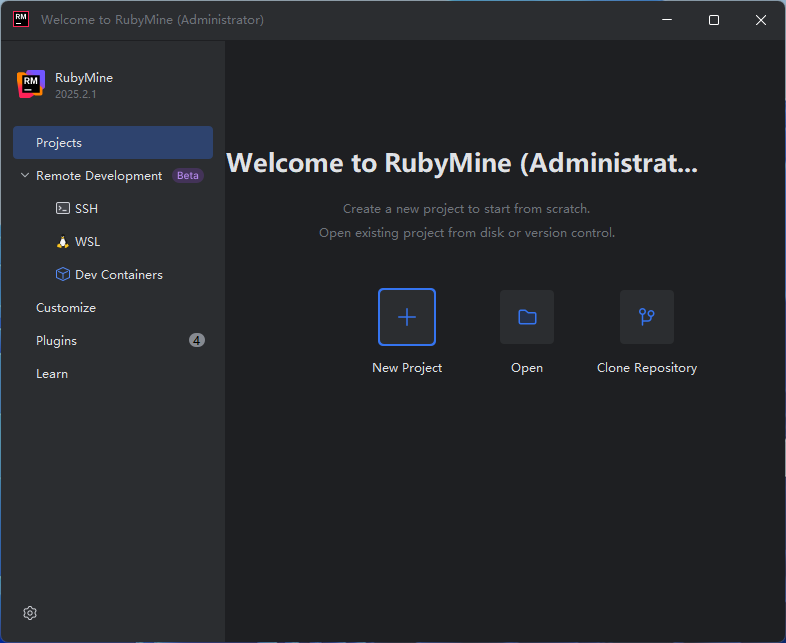Maximize the Welcome to RubyMine window
The width and height of the screenshot is (786, 643).
click(x=714, y=20)
